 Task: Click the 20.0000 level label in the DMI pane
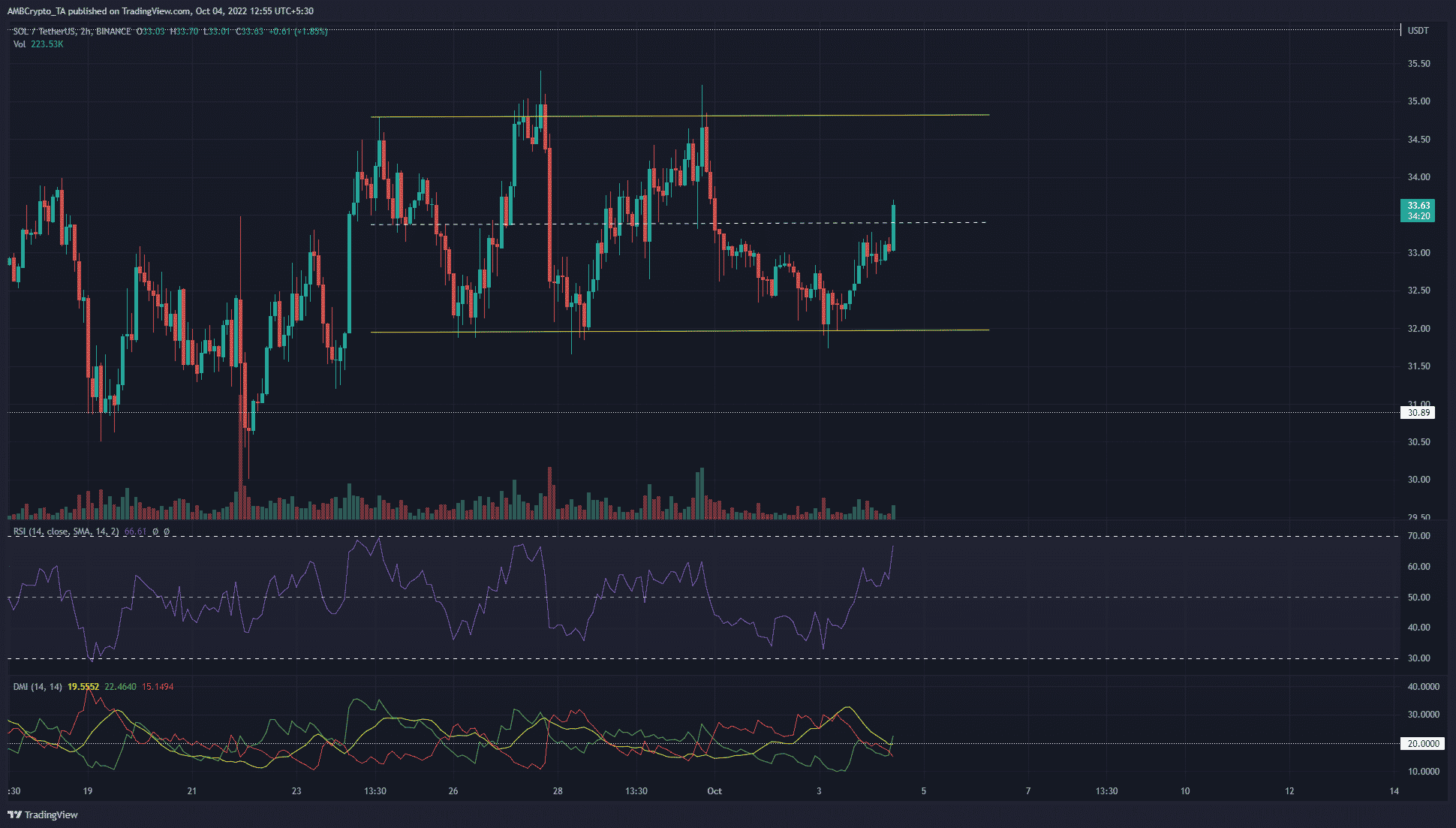point(1422,744)
